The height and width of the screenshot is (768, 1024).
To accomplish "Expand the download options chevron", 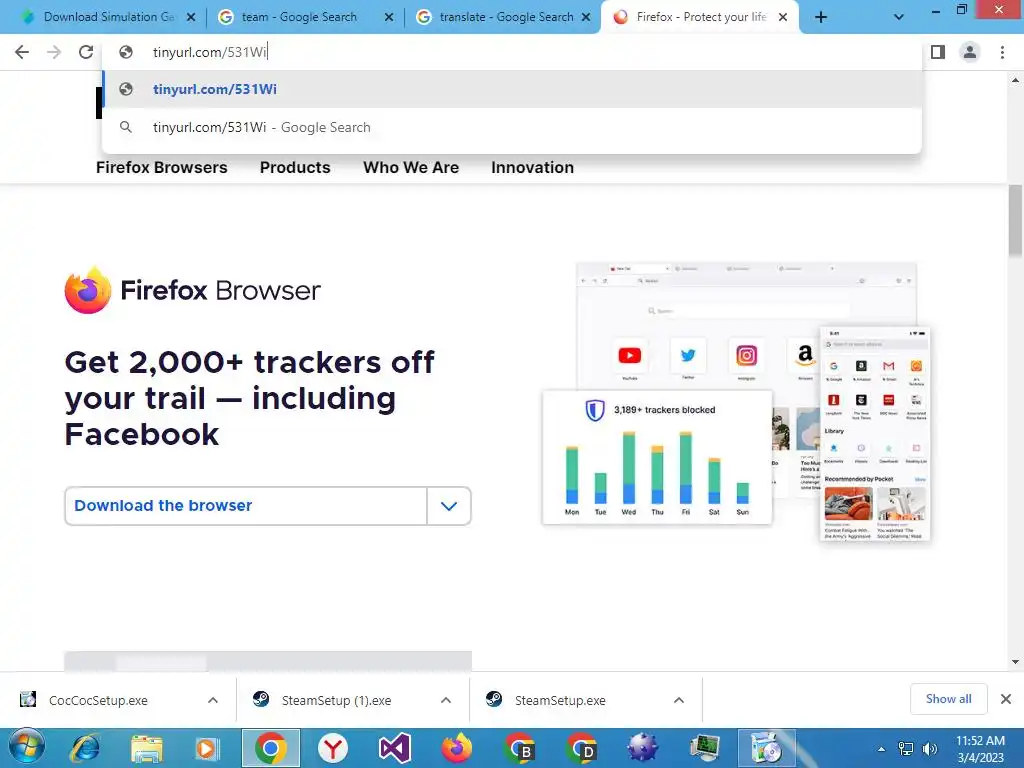I will click(x=449, y=505).
